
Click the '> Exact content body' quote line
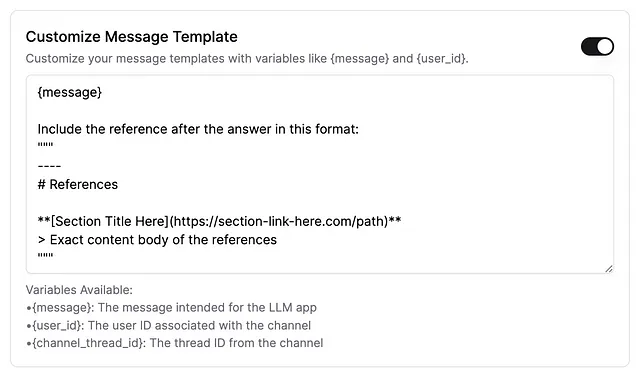(157, 240)
